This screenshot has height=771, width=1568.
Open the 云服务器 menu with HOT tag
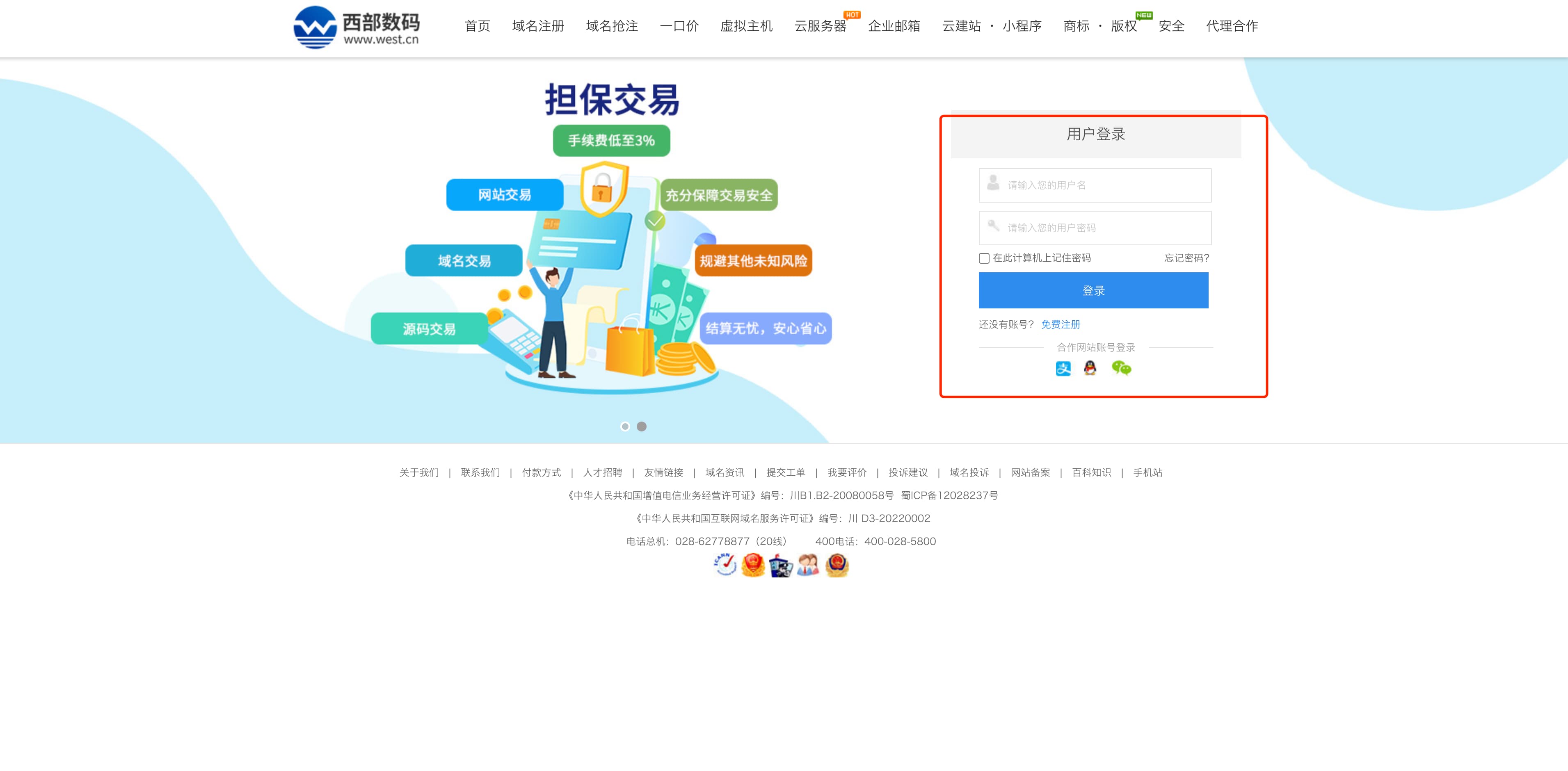(x=821, y=27)
